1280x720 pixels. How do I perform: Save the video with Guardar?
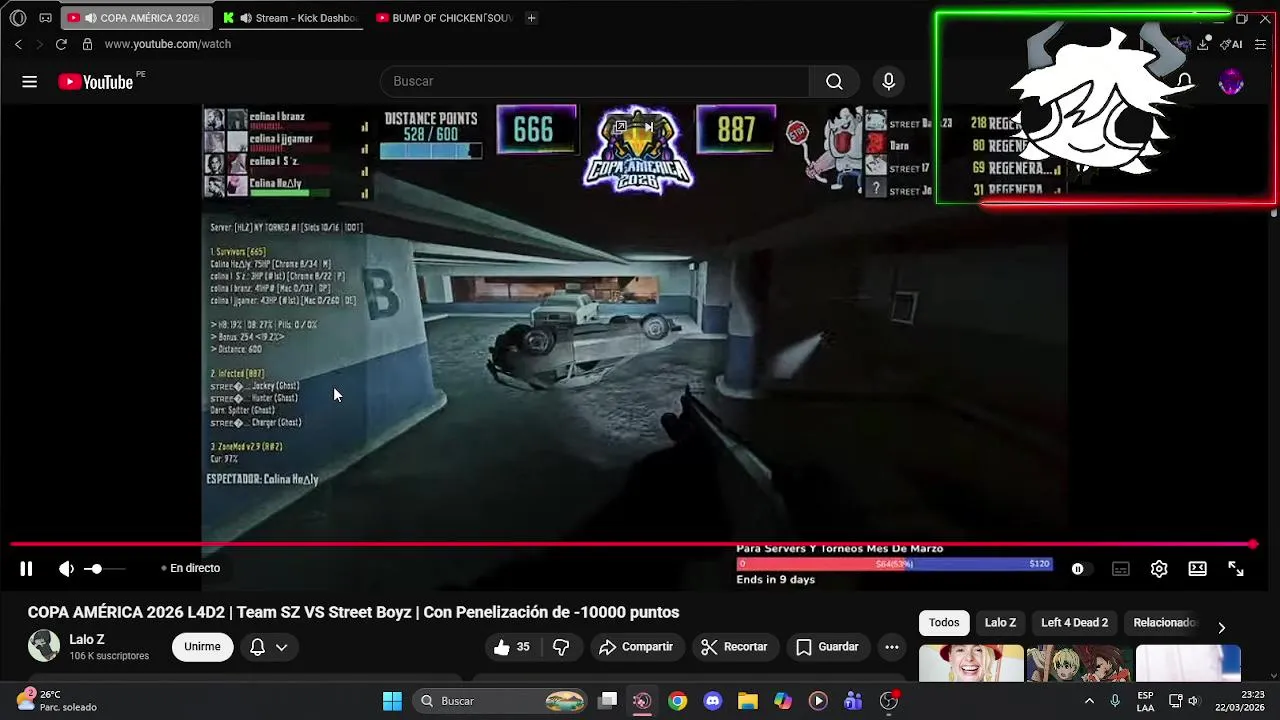pos(827,647)
